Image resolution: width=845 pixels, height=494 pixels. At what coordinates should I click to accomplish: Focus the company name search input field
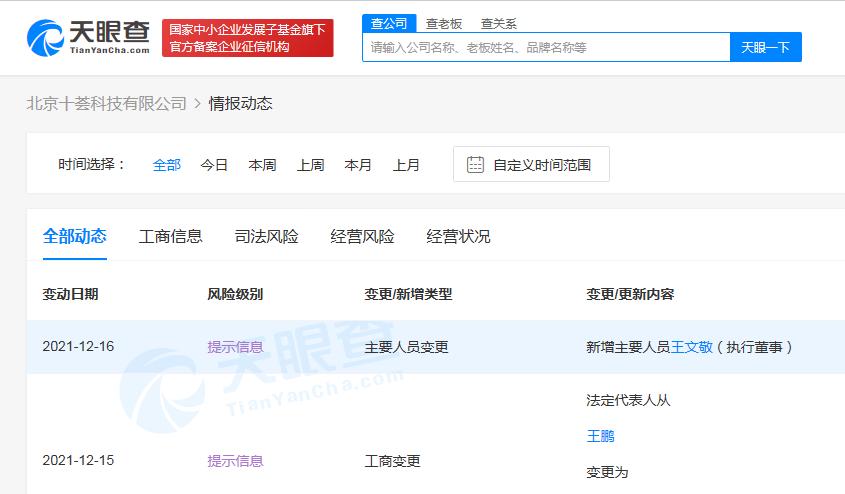click(x=546, y=47)
